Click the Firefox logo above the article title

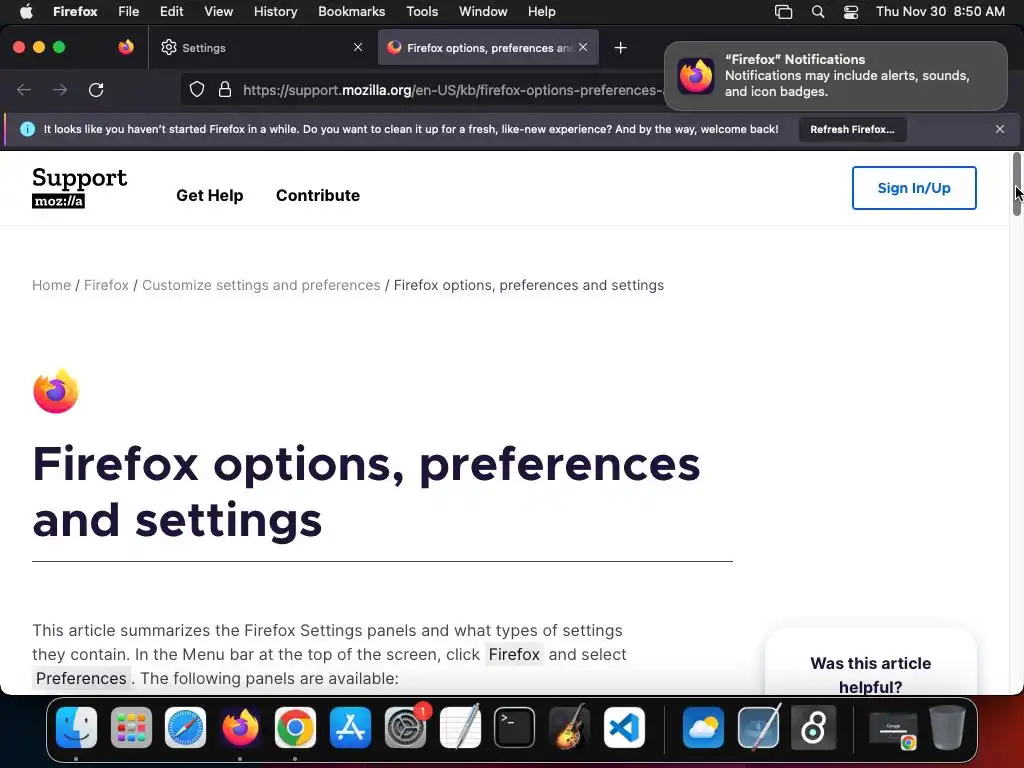click(56, 391)
